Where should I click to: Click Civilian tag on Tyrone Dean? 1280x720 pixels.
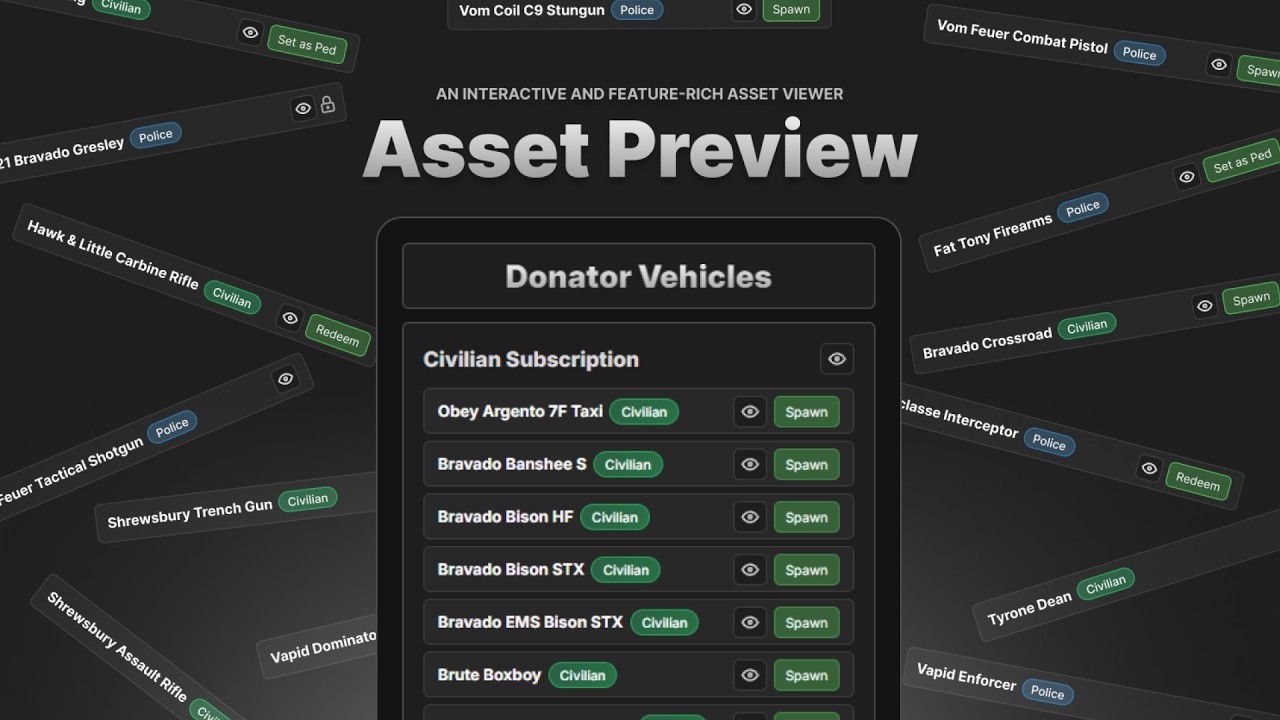tap(1106, 586)
